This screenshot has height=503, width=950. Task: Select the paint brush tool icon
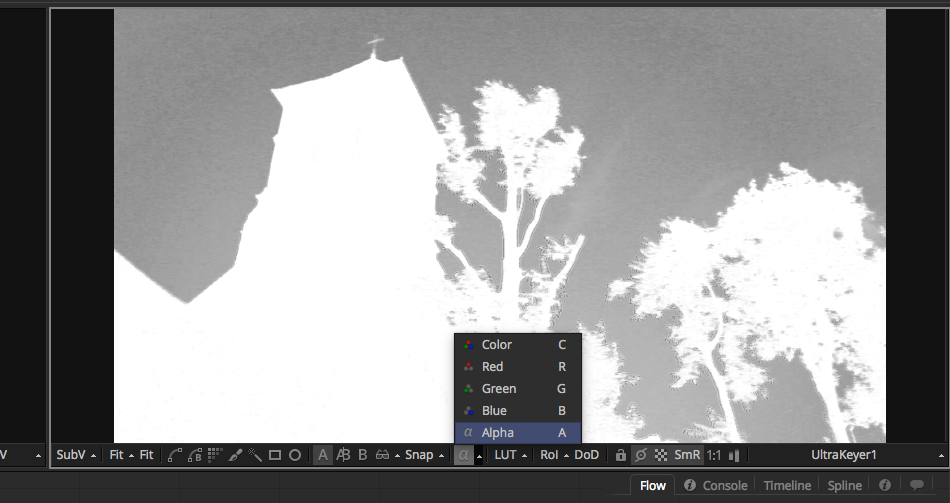236,455
